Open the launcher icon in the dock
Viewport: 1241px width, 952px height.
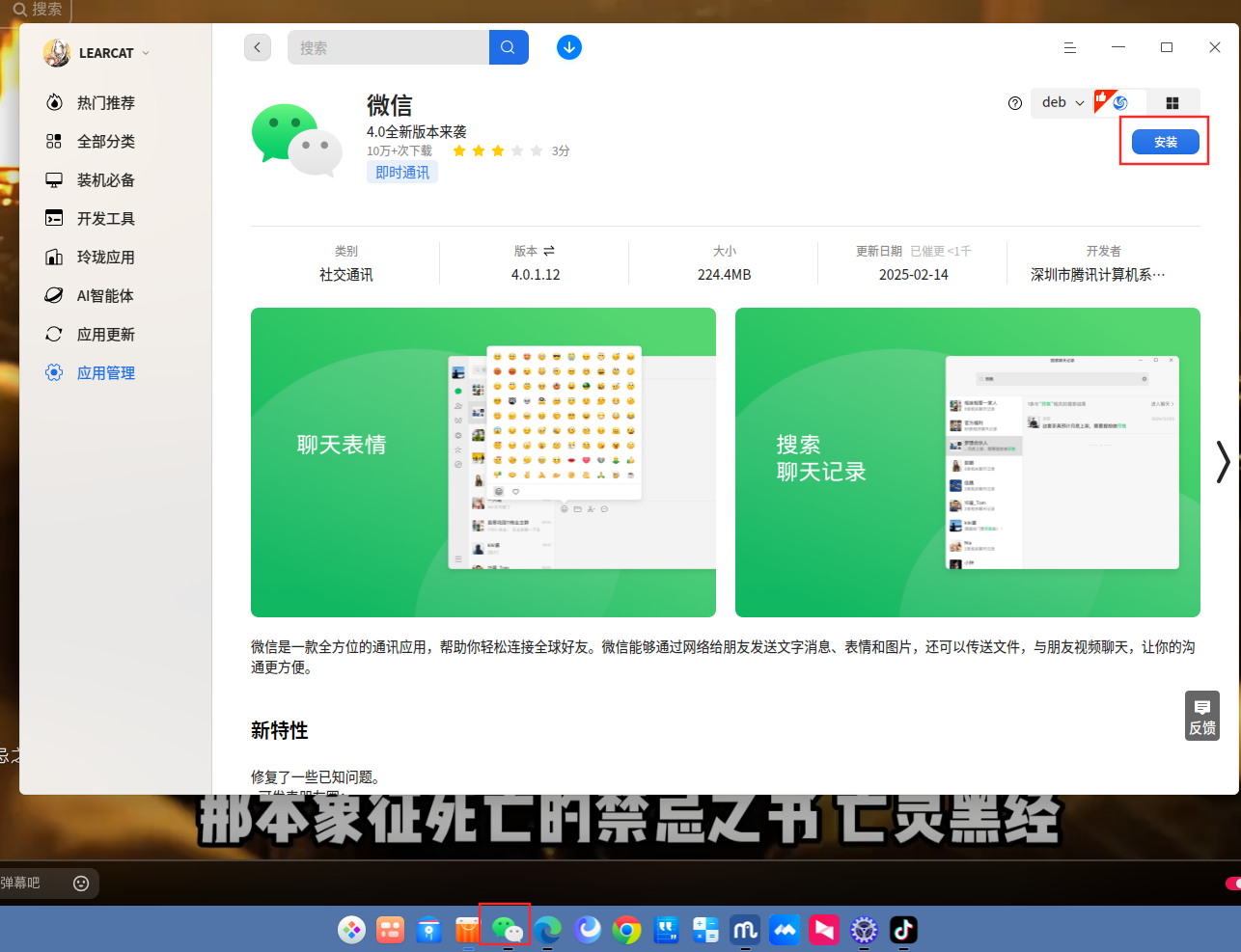point(351,930)
